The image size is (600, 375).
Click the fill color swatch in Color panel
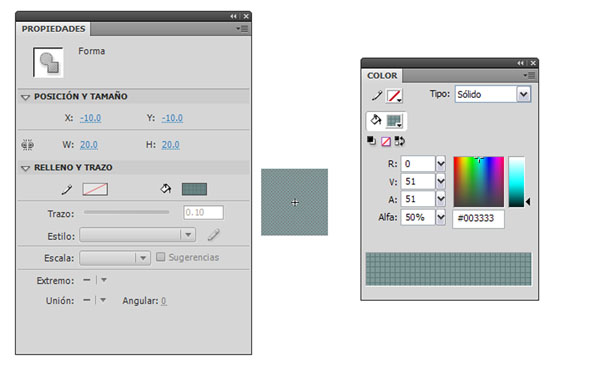point(394,121)
